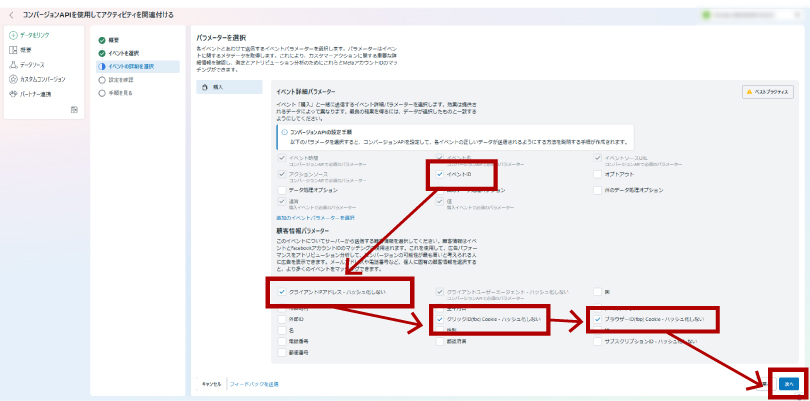810x401 pixels.
Task: Go to 手順を見る step label
Action: point(121,93)
